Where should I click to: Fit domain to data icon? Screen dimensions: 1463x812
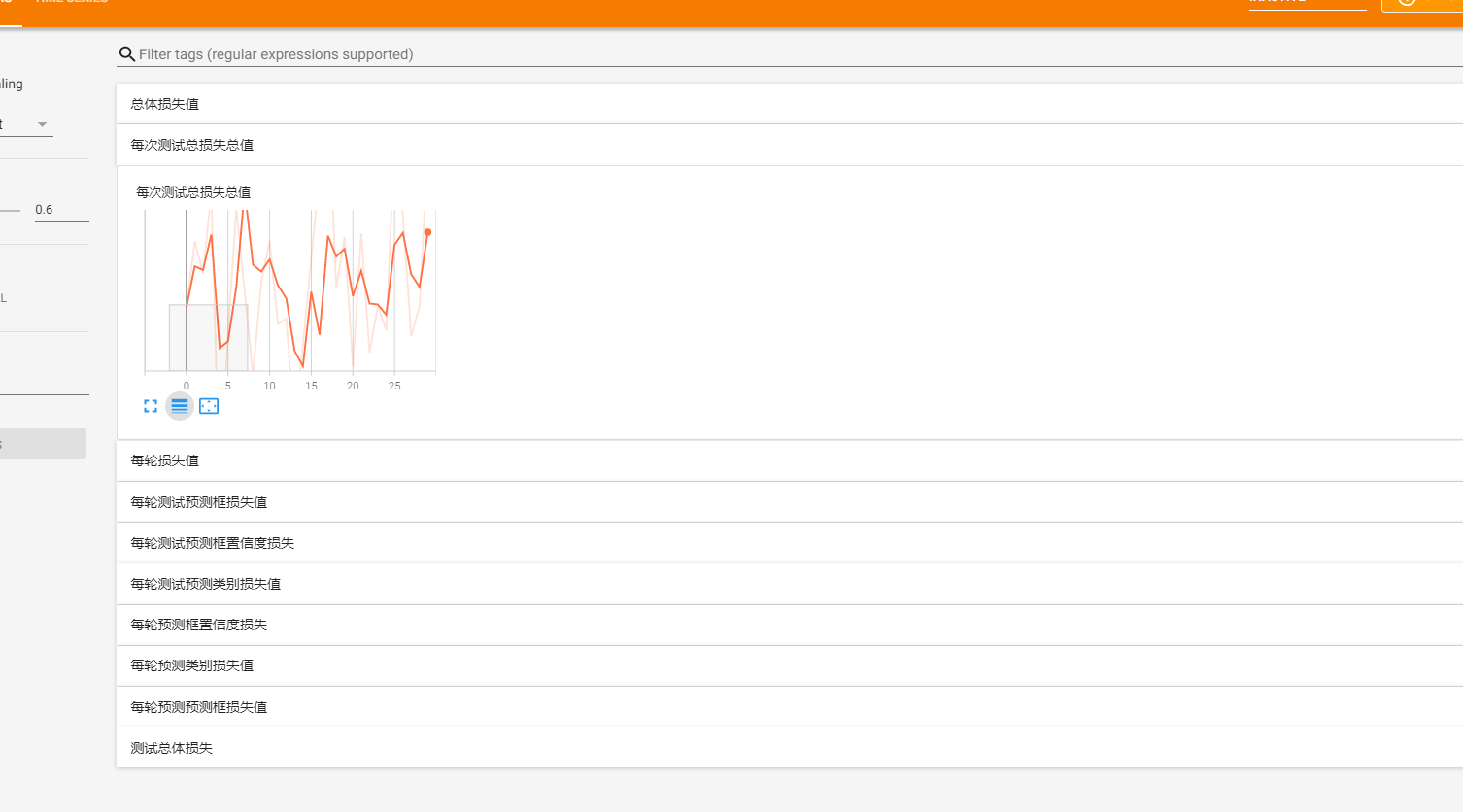pyautogui.click(x=209, y=406)
